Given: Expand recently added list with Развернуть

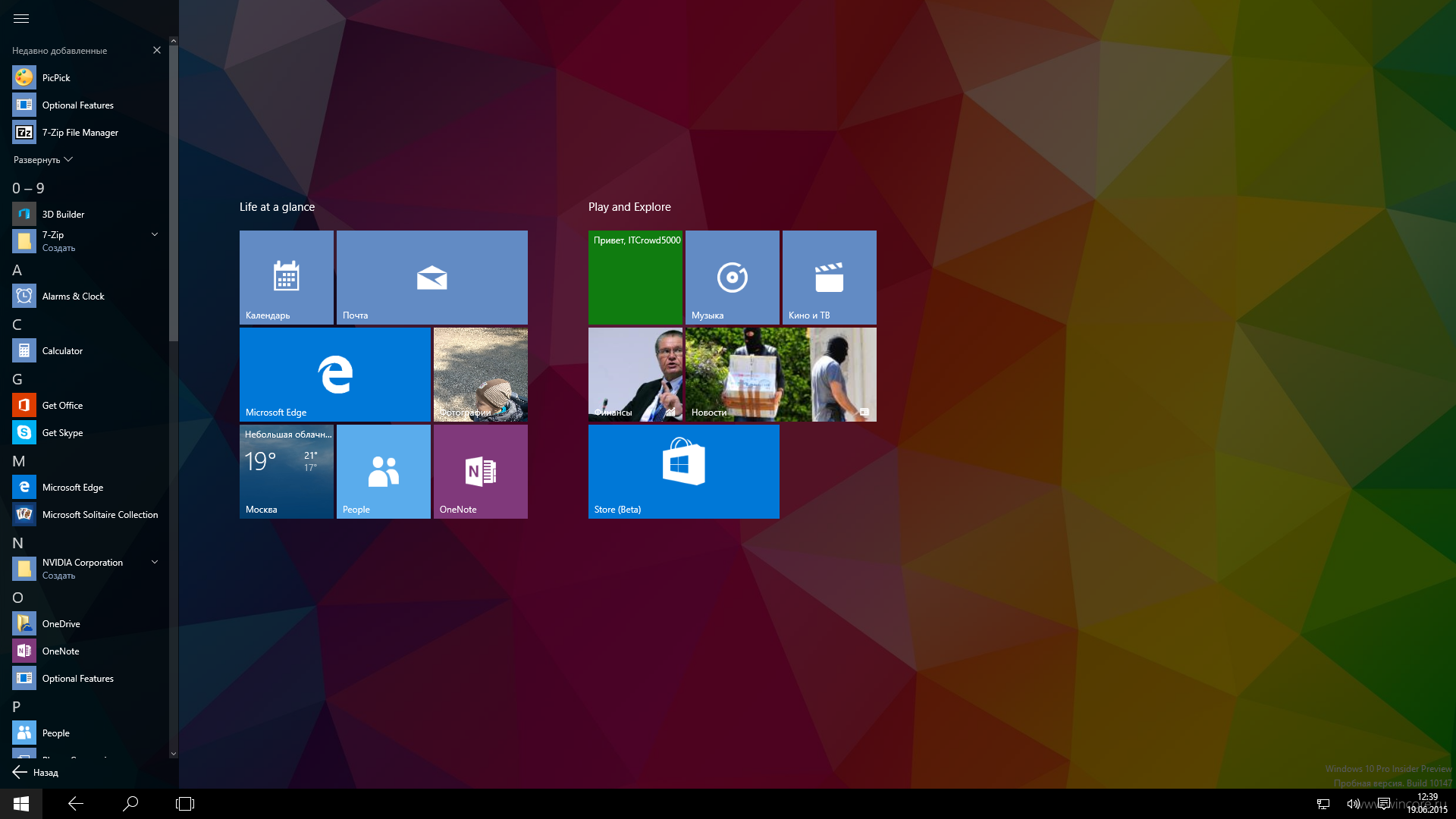Looking at the screenshot, I should (x=43, y=160).
